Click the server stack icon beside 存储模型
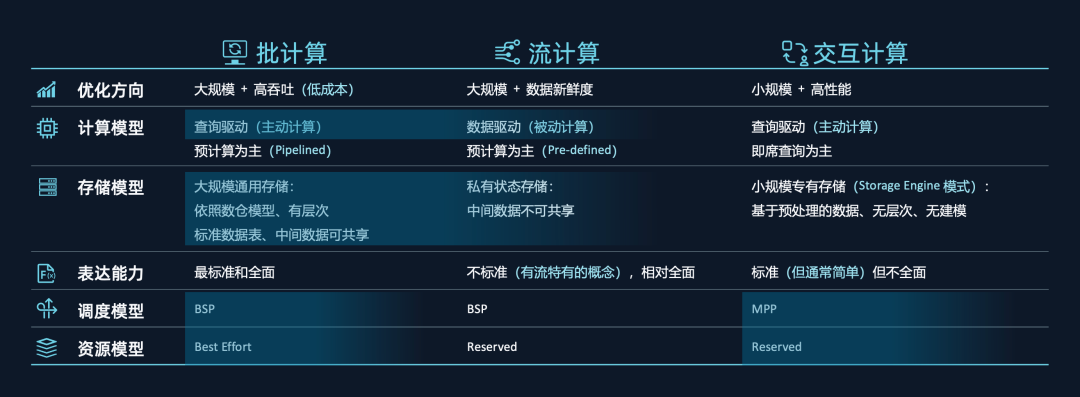Viewport: 1080px width, 397px height. pyautogui.click(x=46, y=187)
